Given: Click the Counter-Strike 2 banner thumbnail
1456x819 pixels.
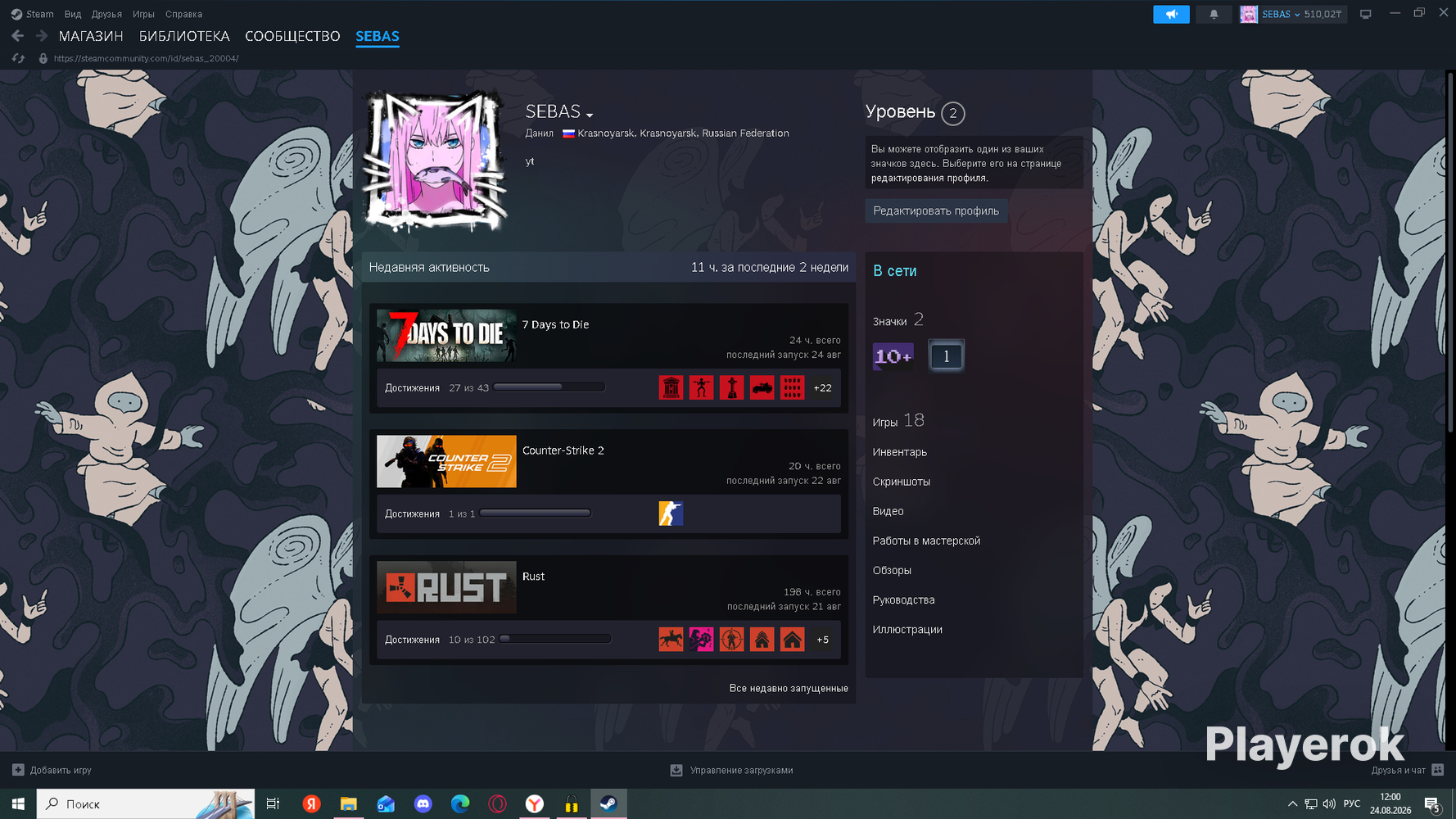Looking at the screenshot, I should pos(446,461).
